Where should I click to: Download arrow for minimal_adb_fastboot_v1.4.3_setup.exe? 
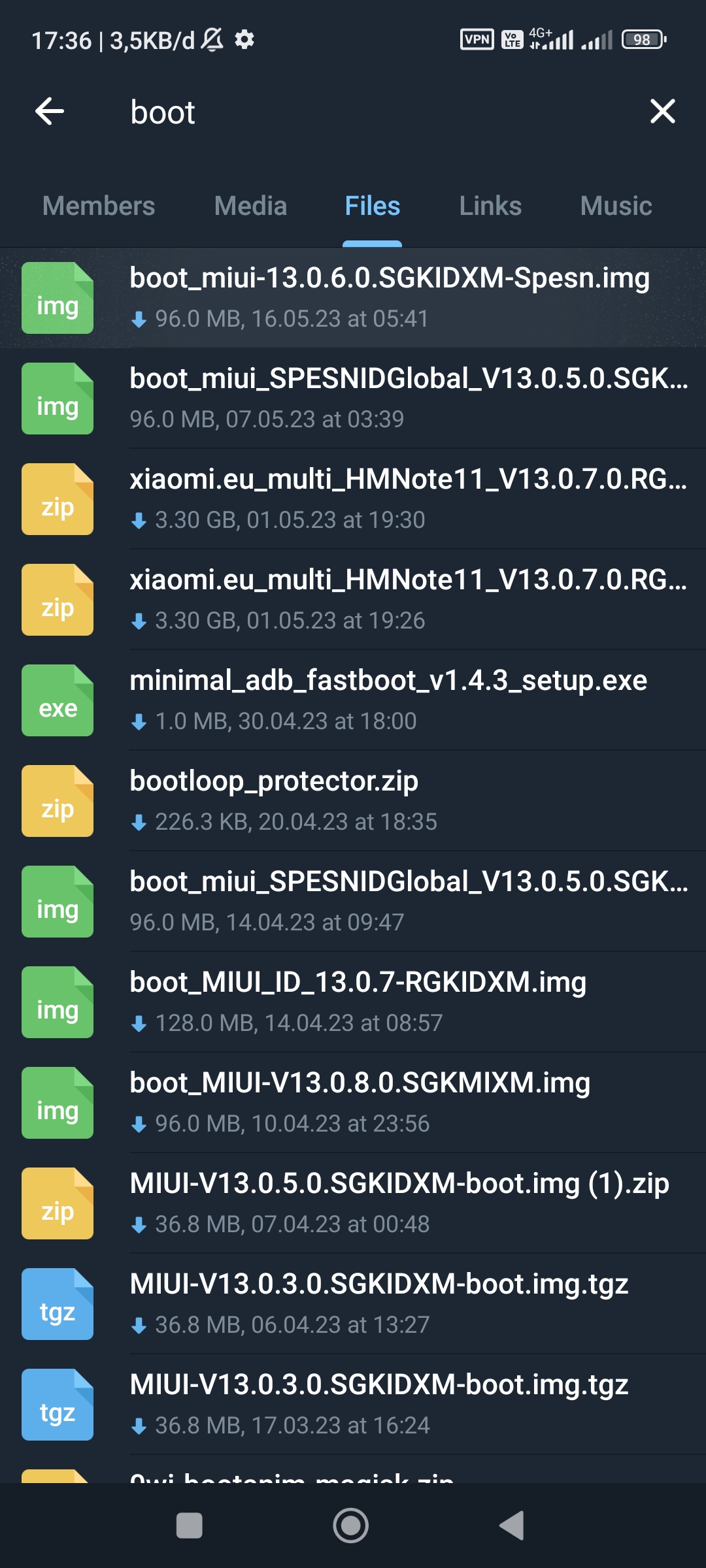click(139, 722)
